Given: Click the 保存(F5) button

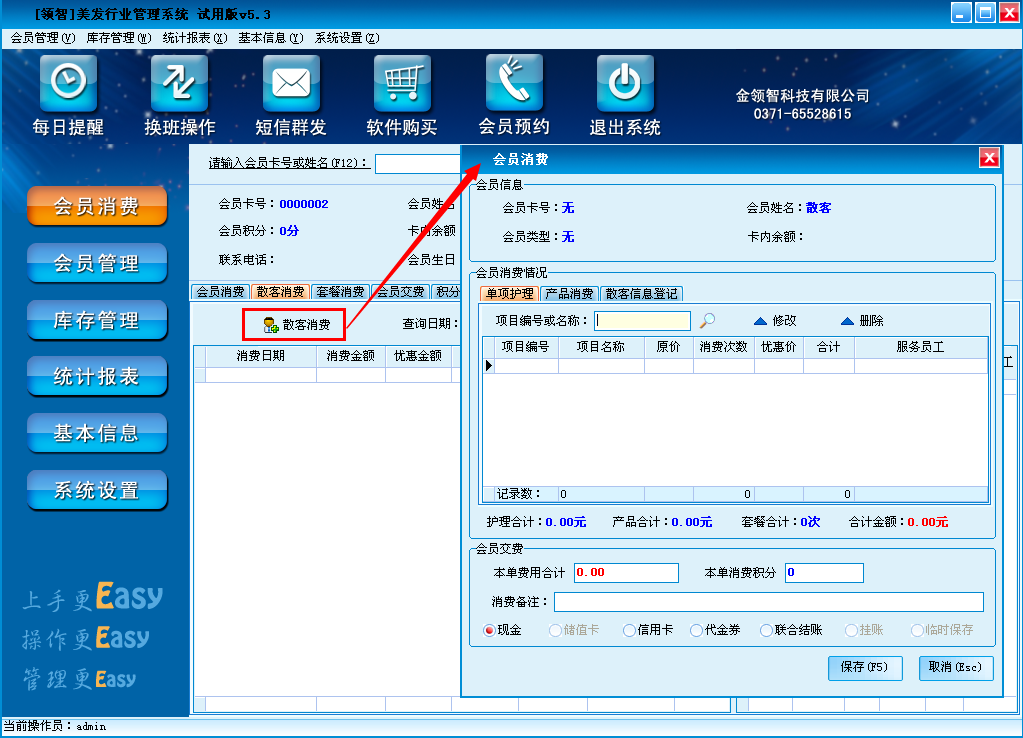Looking at the screenshot, I should pyautogui.click(x=865, y=667).
